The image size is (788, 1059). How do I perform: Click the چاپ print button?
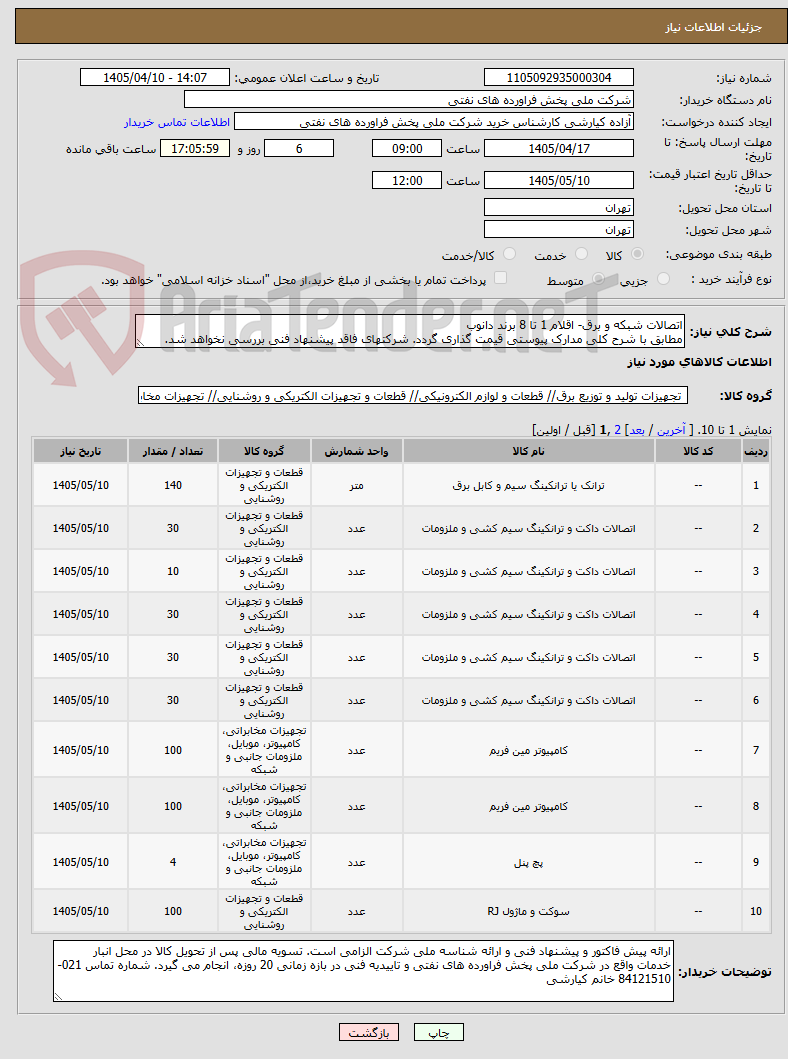coord(439,1033)
